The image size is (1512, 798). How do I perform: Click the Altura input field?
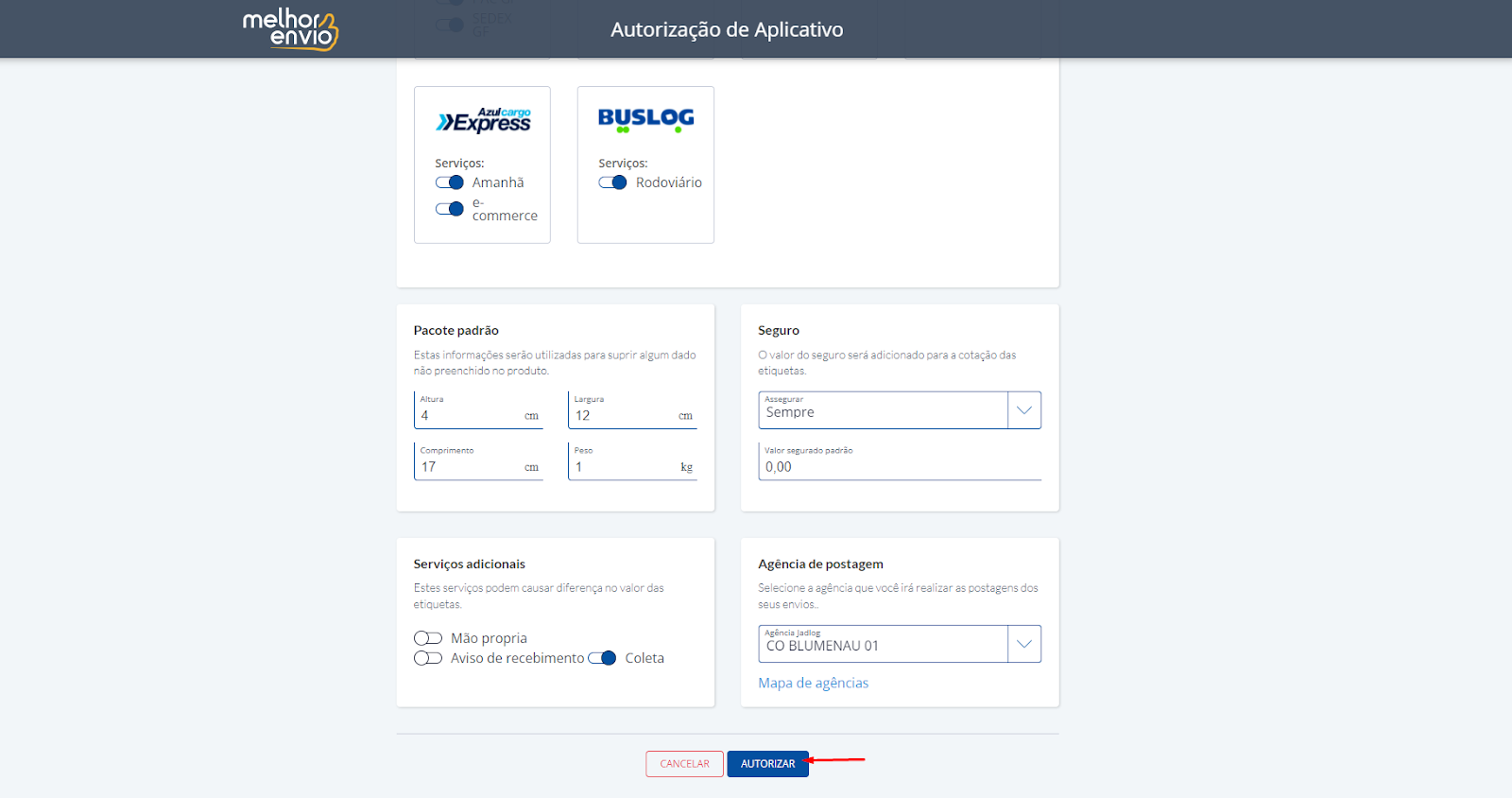point(478,410)
